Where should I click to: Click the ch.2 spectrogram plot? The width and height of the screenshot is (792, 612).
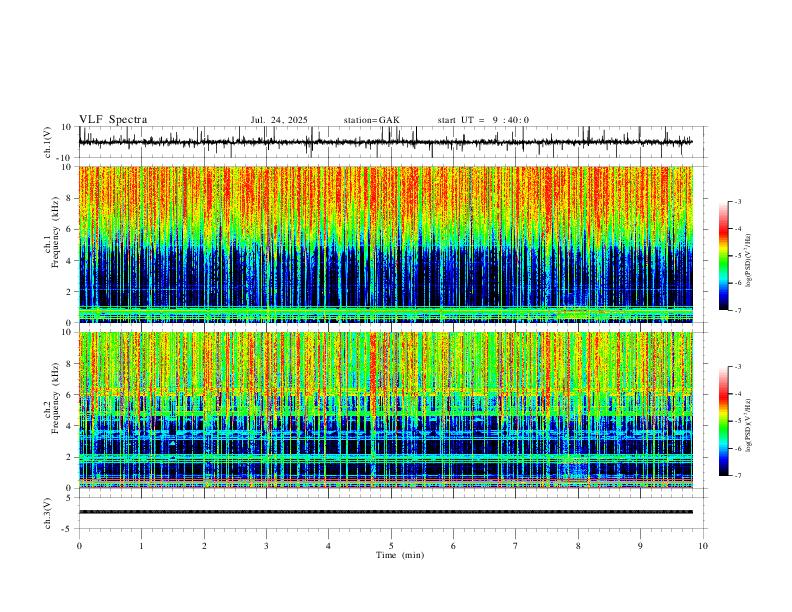pos(385,410)
